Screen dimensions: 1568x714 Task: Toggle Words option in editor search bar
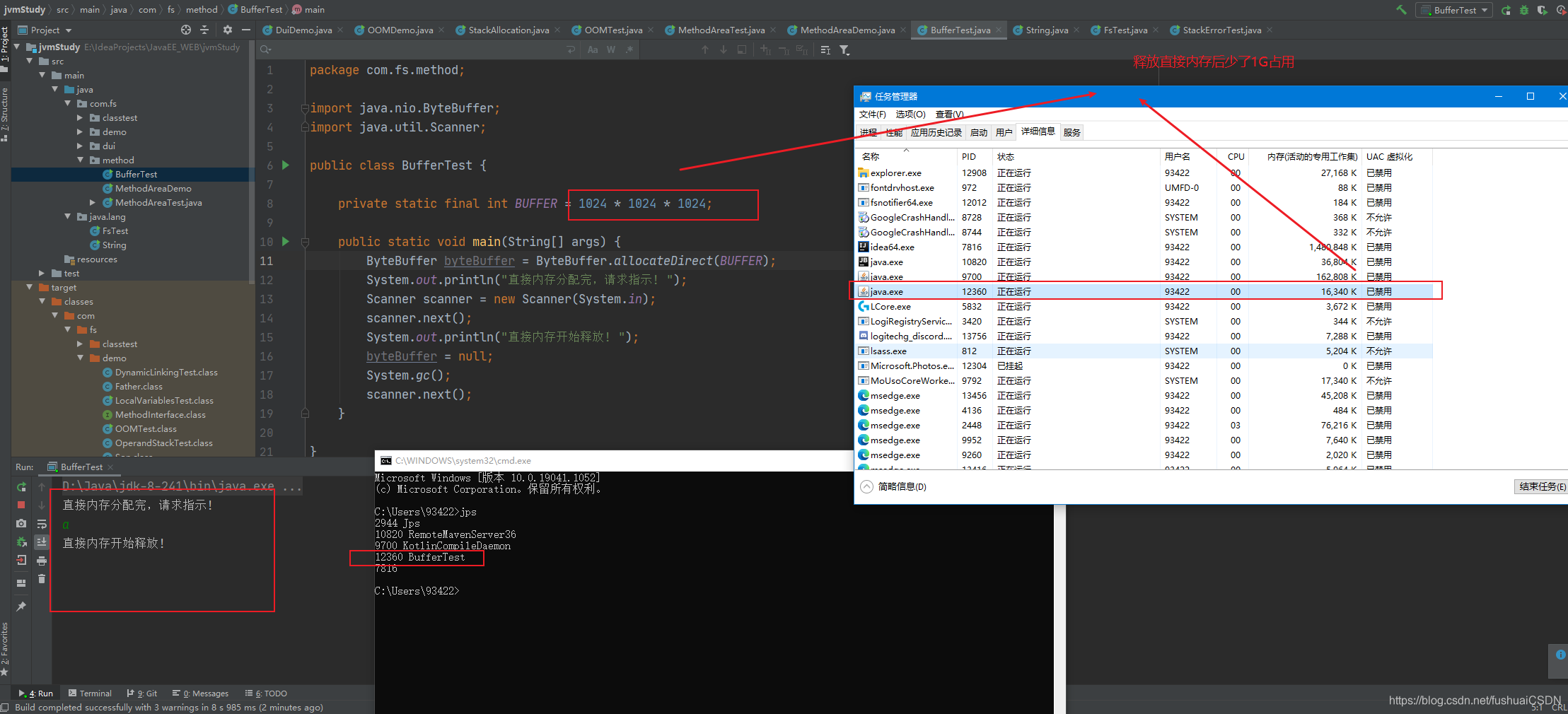coord(611,49)
